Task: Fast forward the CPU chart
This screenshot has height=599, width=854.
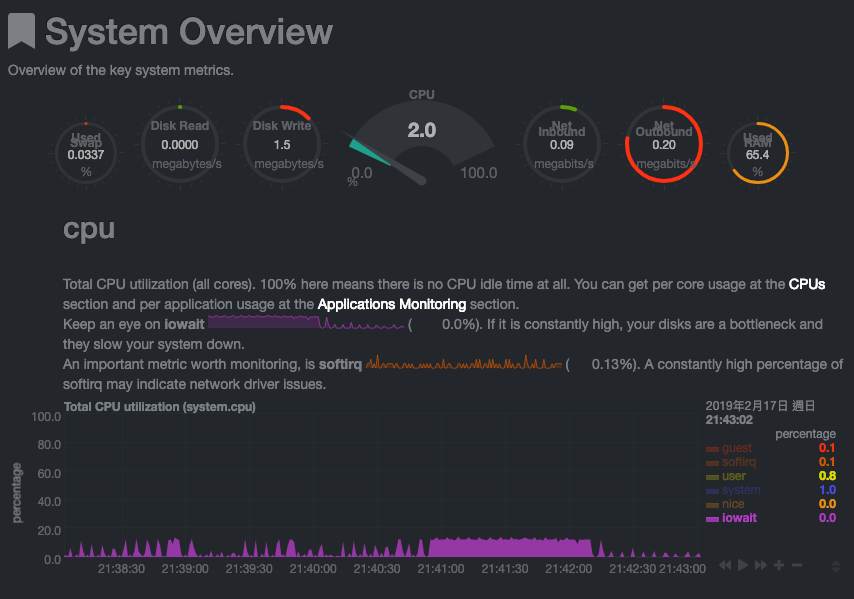Action: [x=761, y=565]
